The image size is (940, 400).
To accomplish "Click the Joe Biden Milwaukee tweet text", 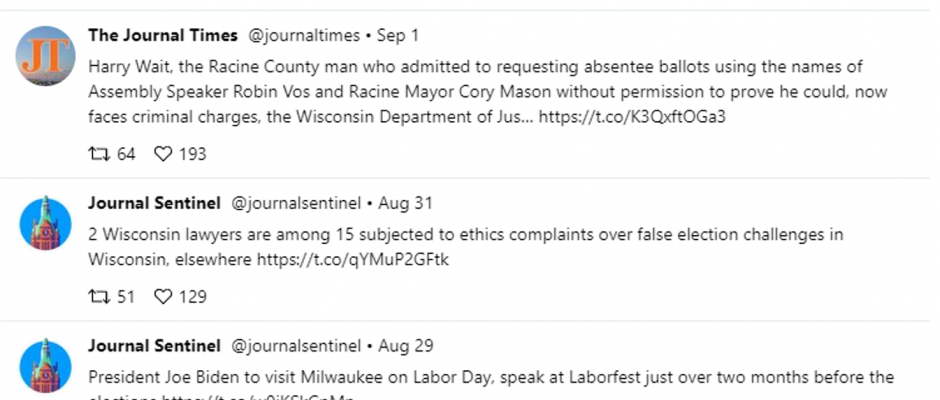I will pos(491,384).
